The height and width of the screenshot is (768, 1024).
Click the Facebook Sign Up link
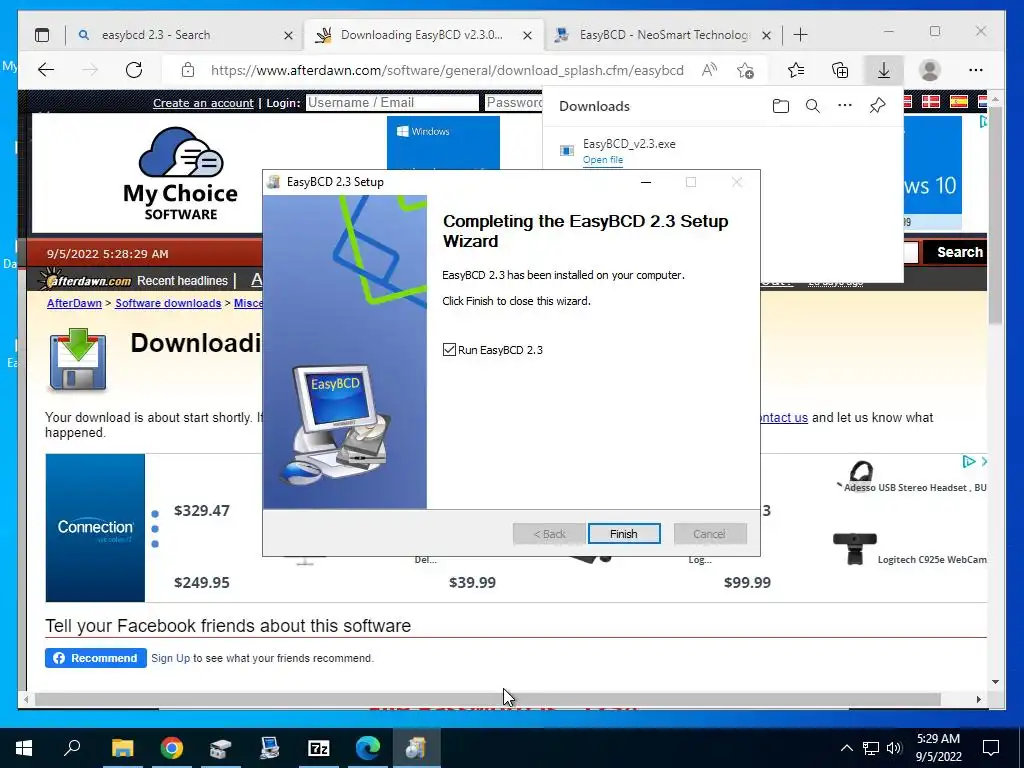170,658
